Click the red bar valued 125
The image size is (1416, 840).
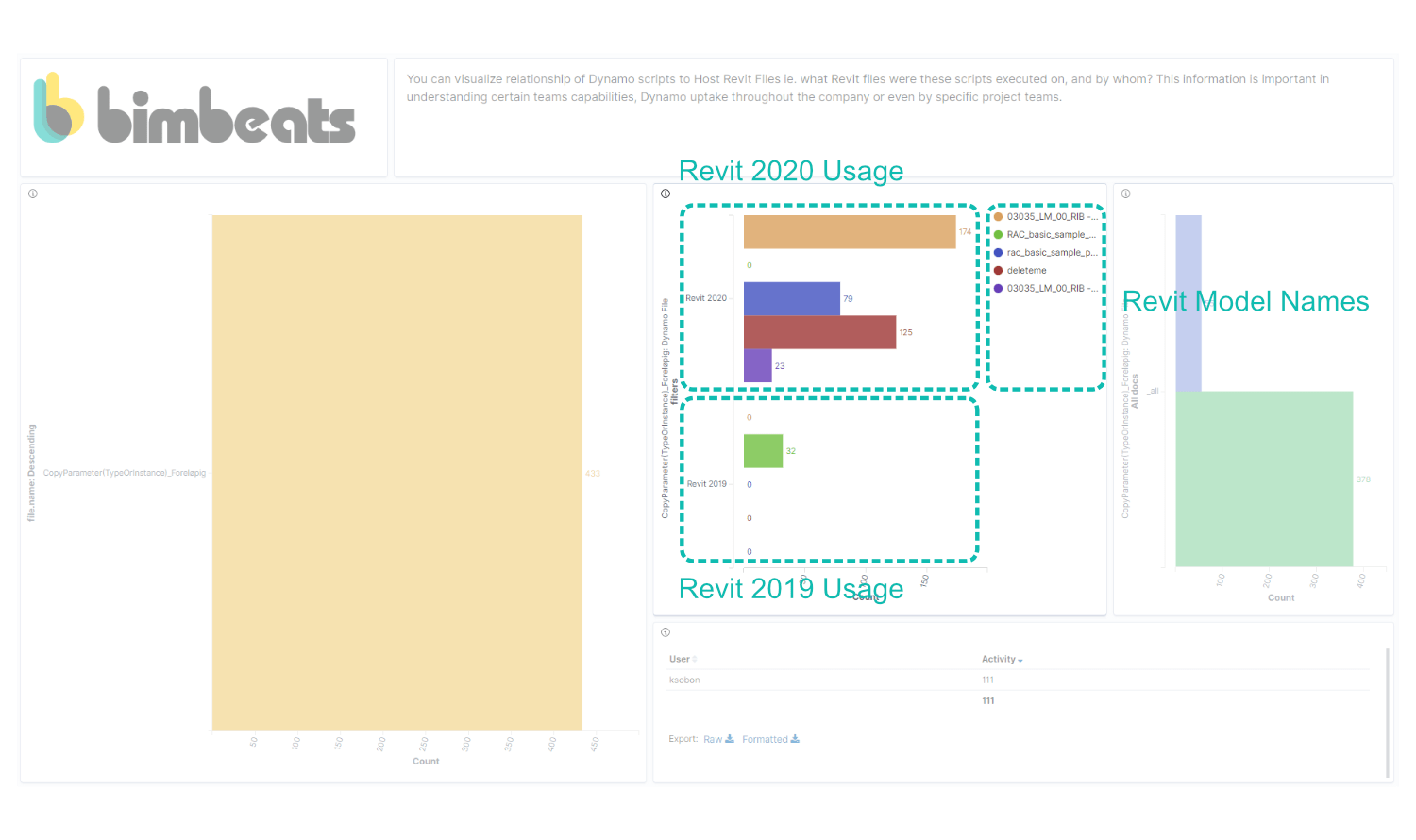point(819,332)
